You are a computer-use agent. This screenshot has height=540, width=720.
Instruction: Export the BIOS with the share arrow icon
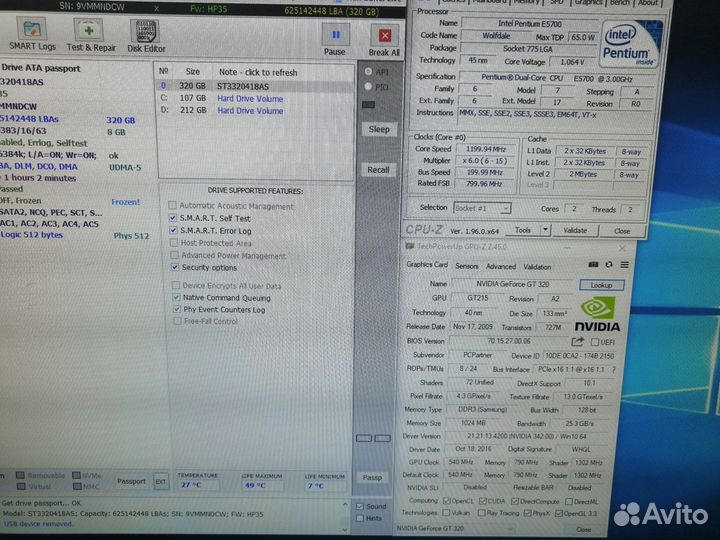578,342
